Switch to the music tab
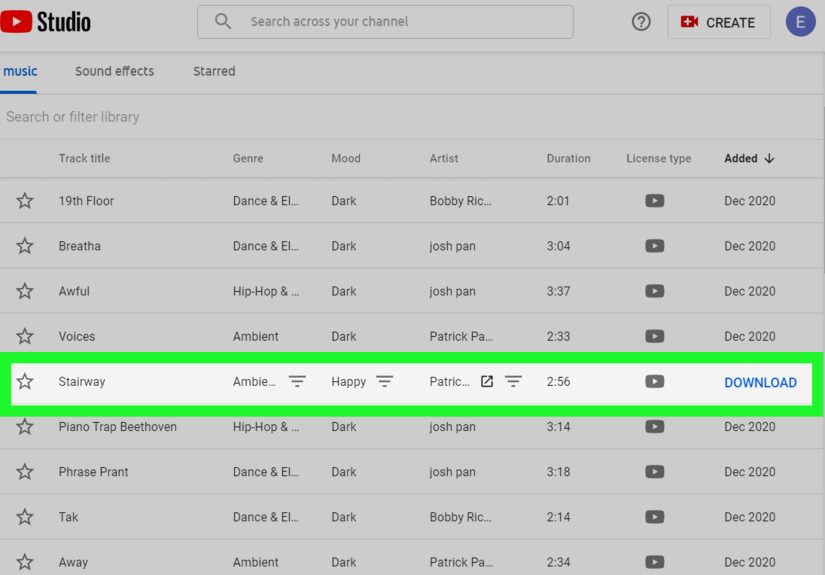 click(x=20, y=71)
